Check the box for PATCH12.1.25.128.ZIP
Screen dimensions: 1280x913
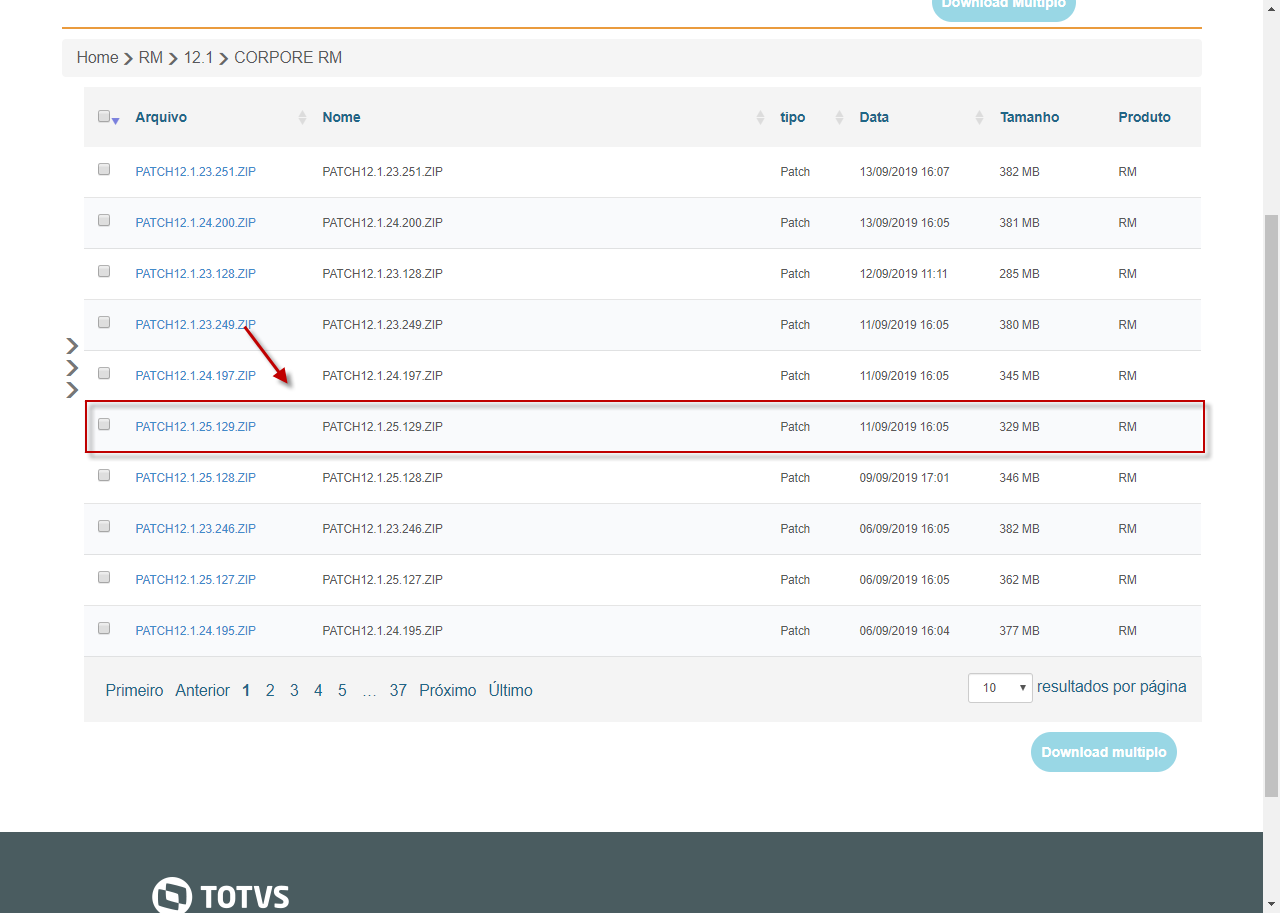point(104,475)
